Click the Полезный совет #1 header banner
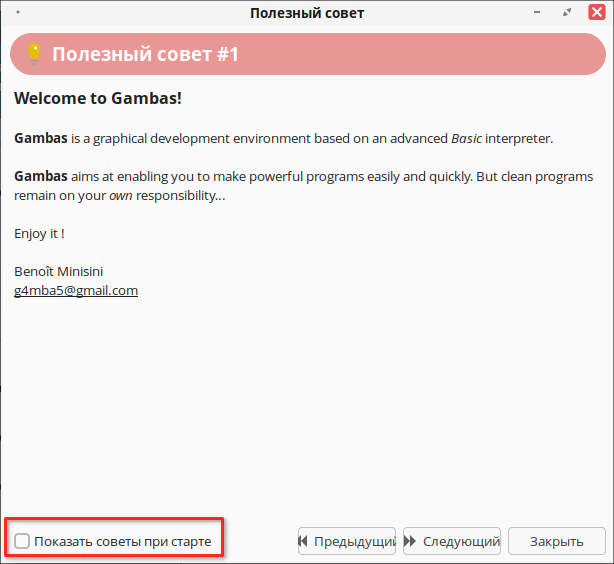 306,54
